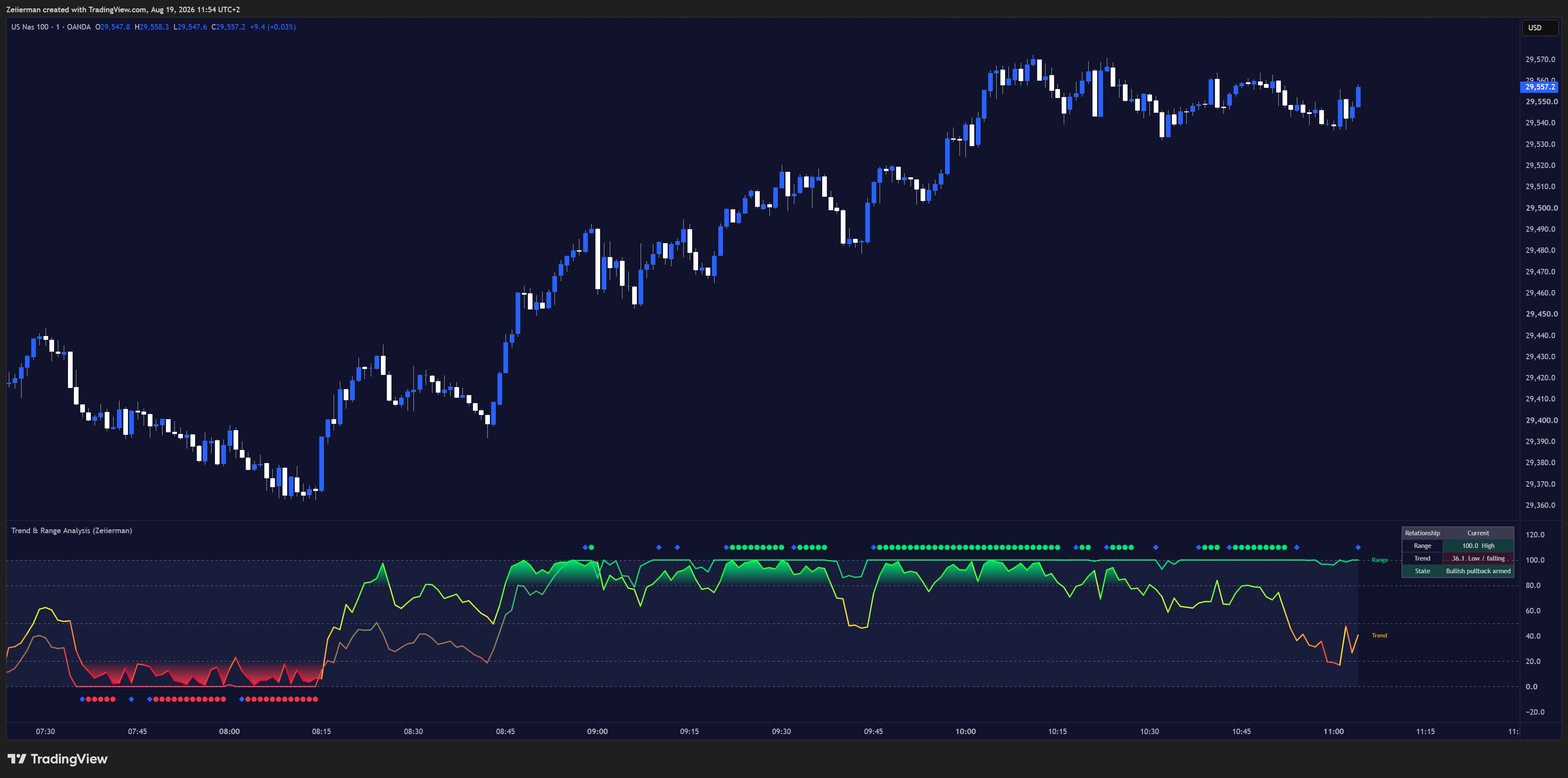Image resolution: width=1568 pixels, height=778 pixels.
Task: Click the 08:15 time axis label
Action: click(x=321, y=731)
